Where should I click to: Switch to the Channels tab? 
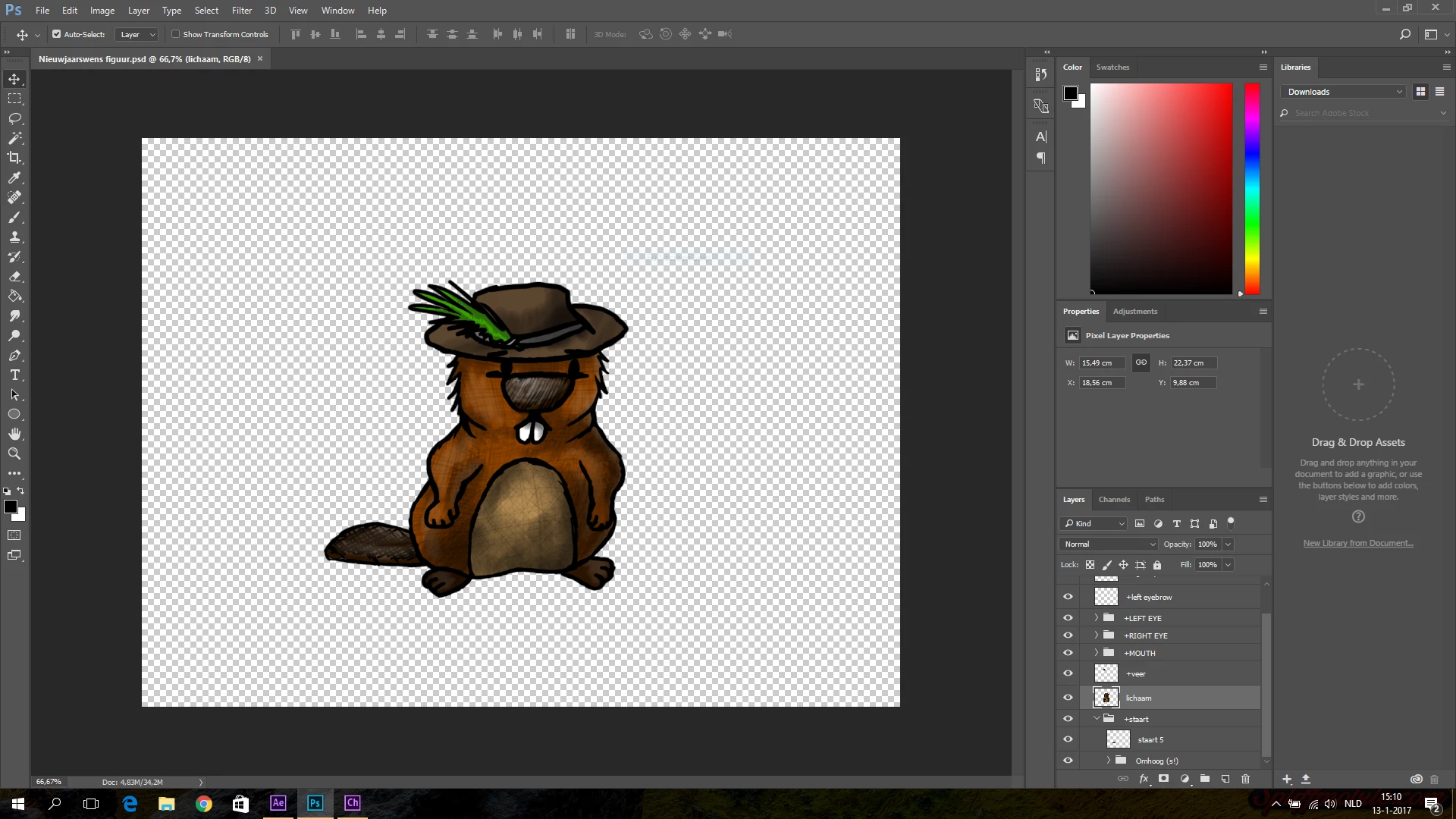[x=1114, y=499]
